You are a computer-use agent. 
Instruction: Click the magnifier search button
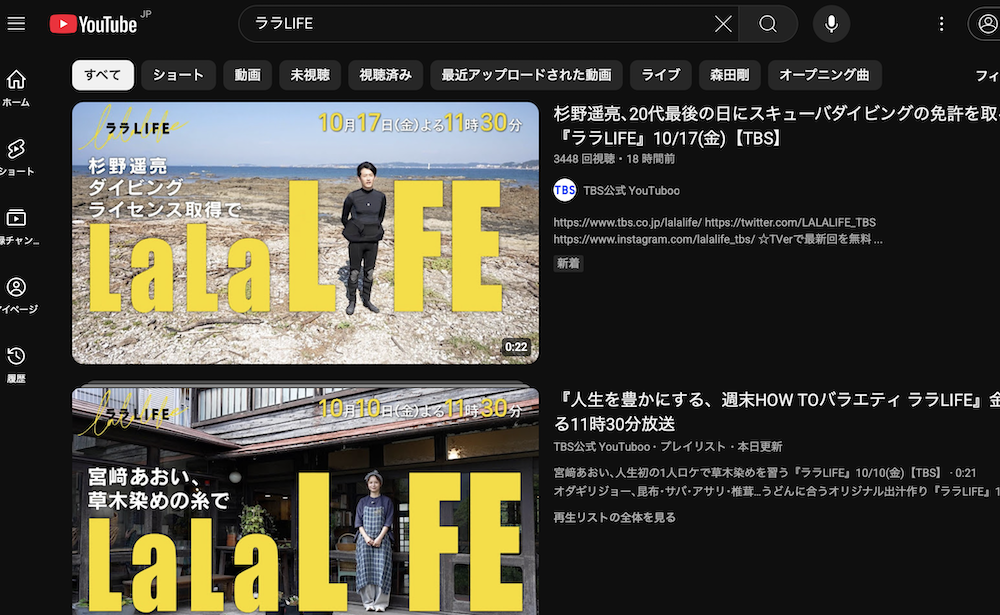coord(768,24)
